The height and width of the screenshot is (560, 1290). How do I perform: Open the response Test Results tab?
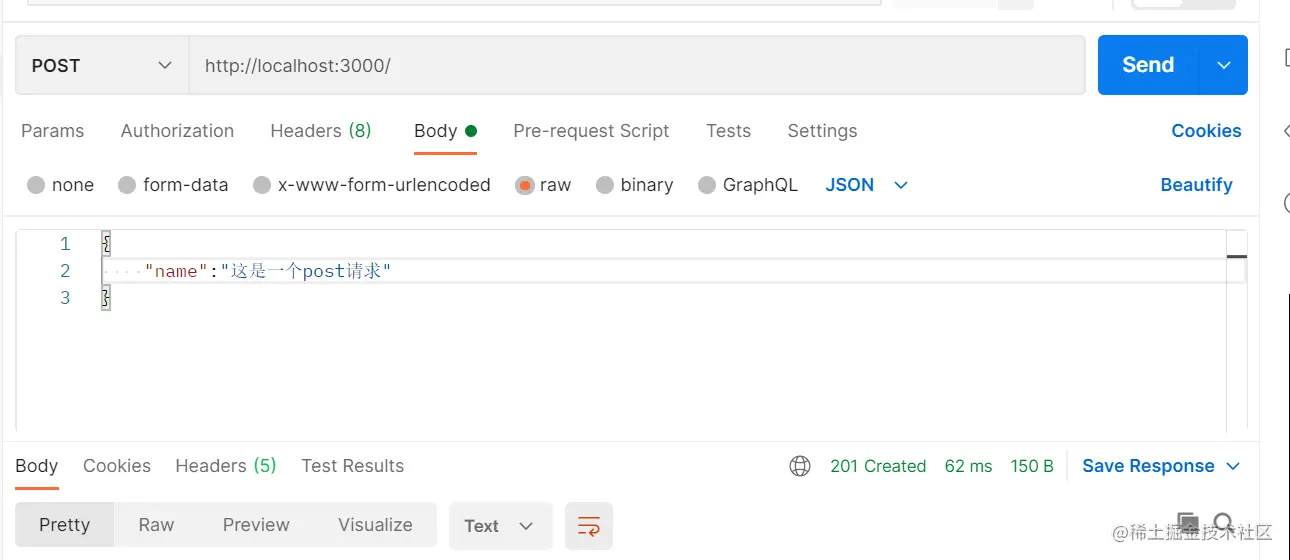click(x=352, y=466)
